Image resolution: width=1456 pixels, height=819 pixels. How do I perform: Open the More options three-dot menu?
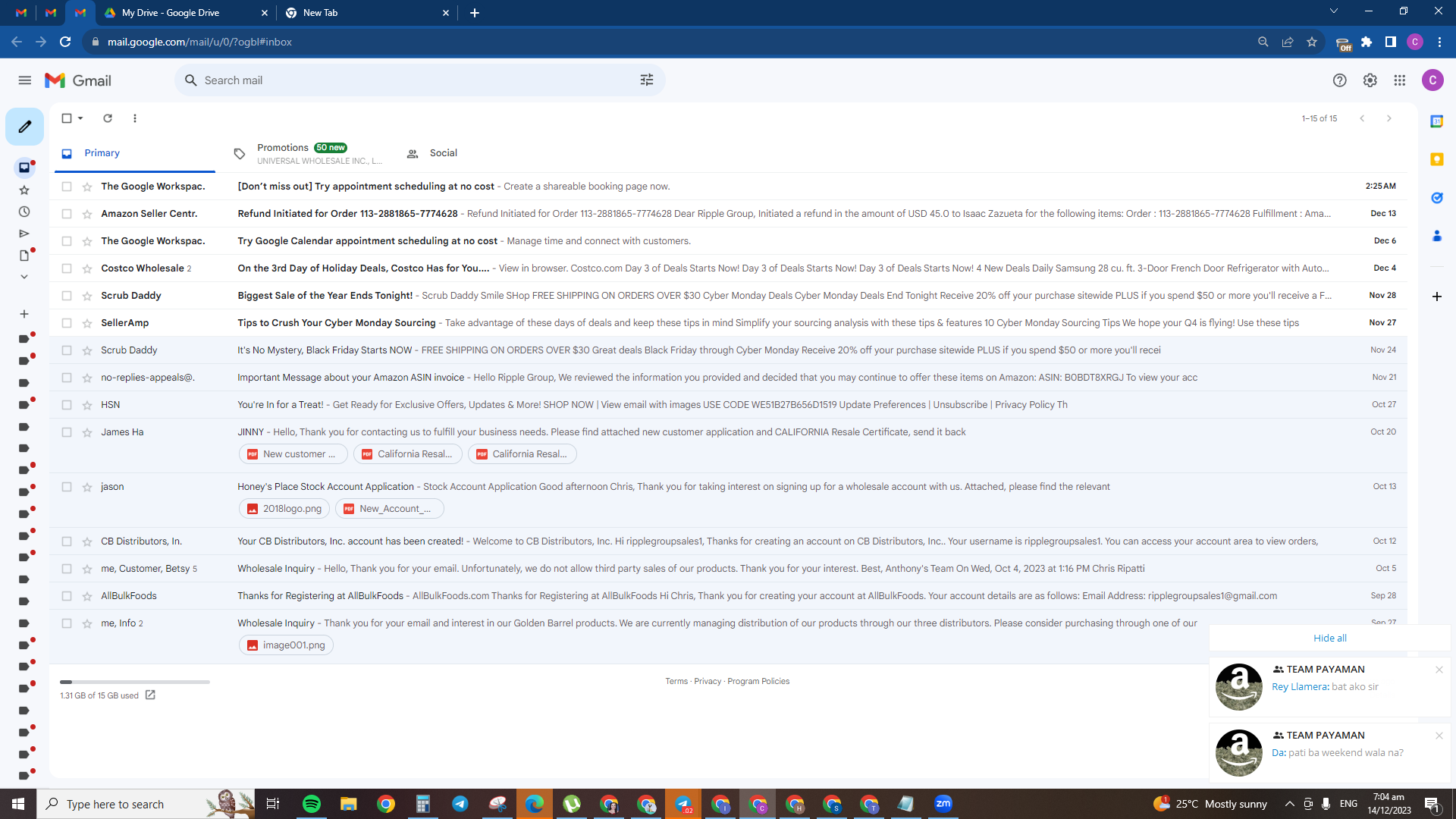click(x=135, y=118)
